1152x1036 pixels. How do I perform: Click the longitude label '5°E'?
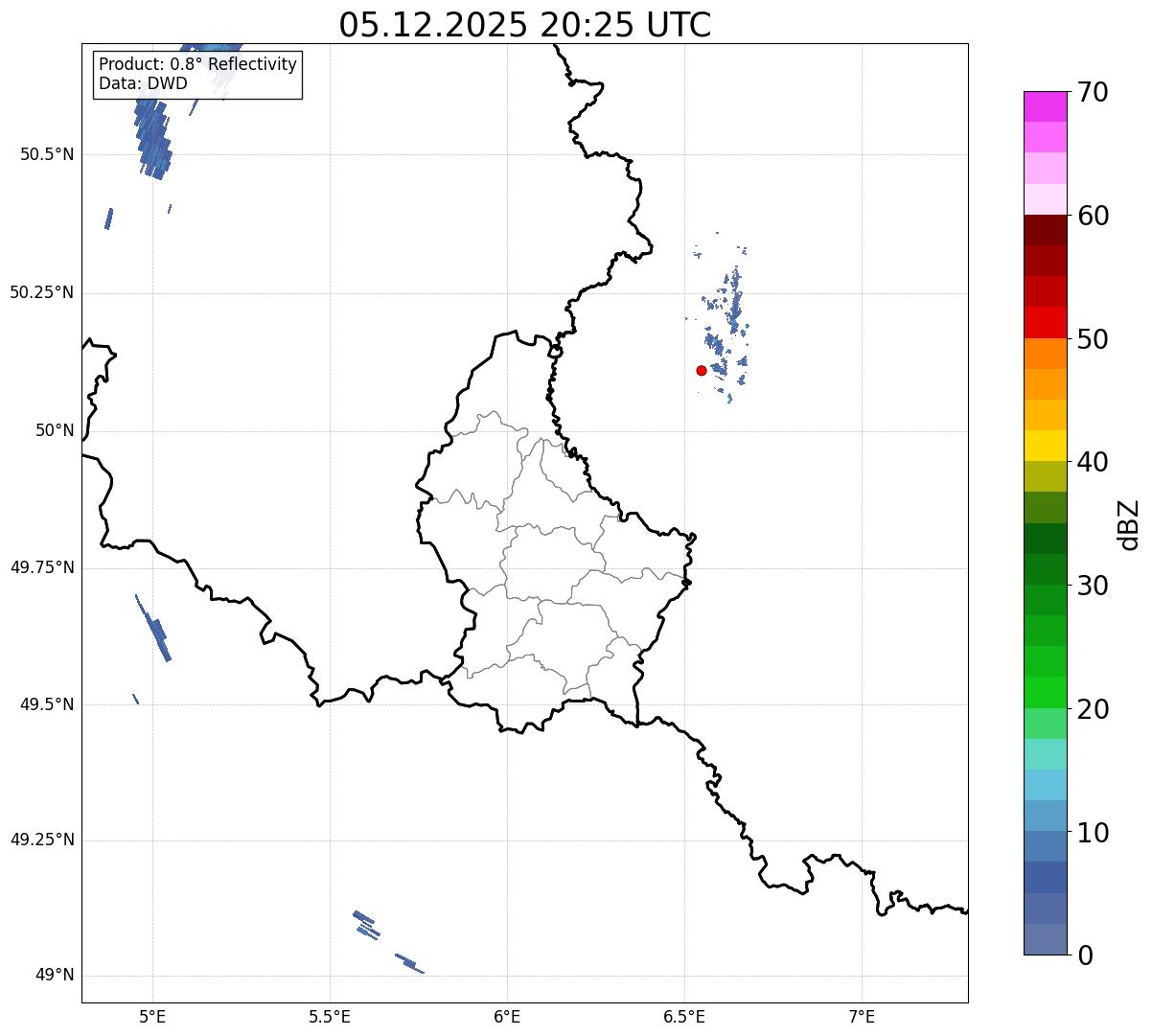(152, 1017)
